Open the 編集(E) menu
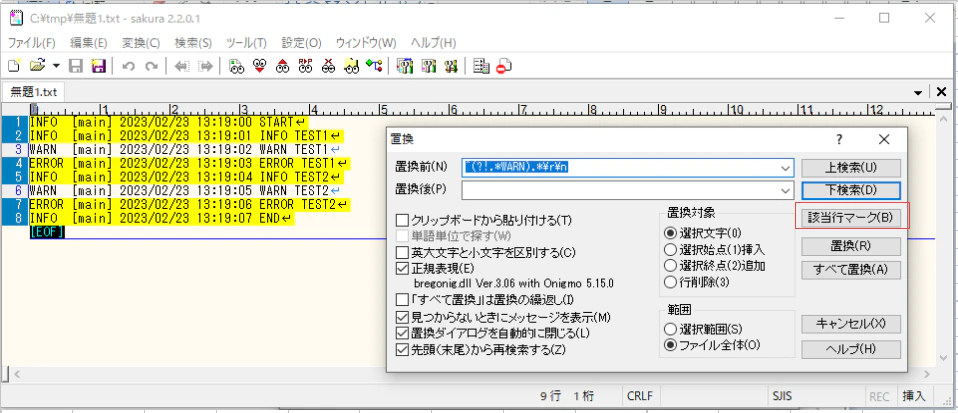The width and height of the screenshot is (958, 413). 89,43
